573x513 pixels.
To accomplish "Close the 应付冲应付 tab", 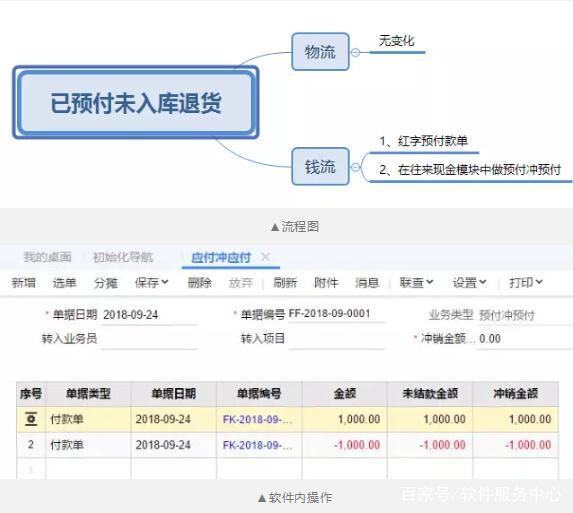I will (266, 257).
